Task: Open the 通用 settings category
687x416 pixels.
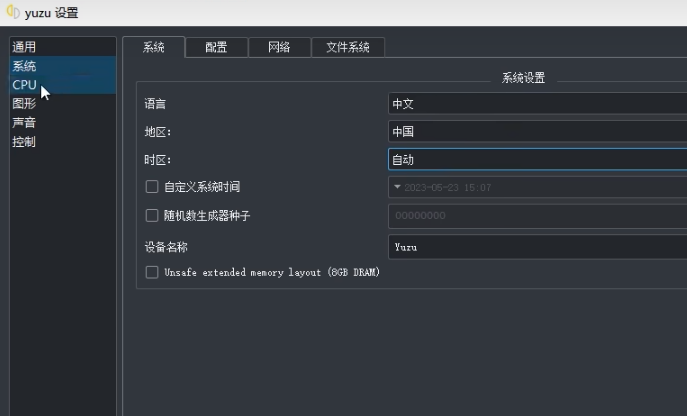Action: [24, 47]
